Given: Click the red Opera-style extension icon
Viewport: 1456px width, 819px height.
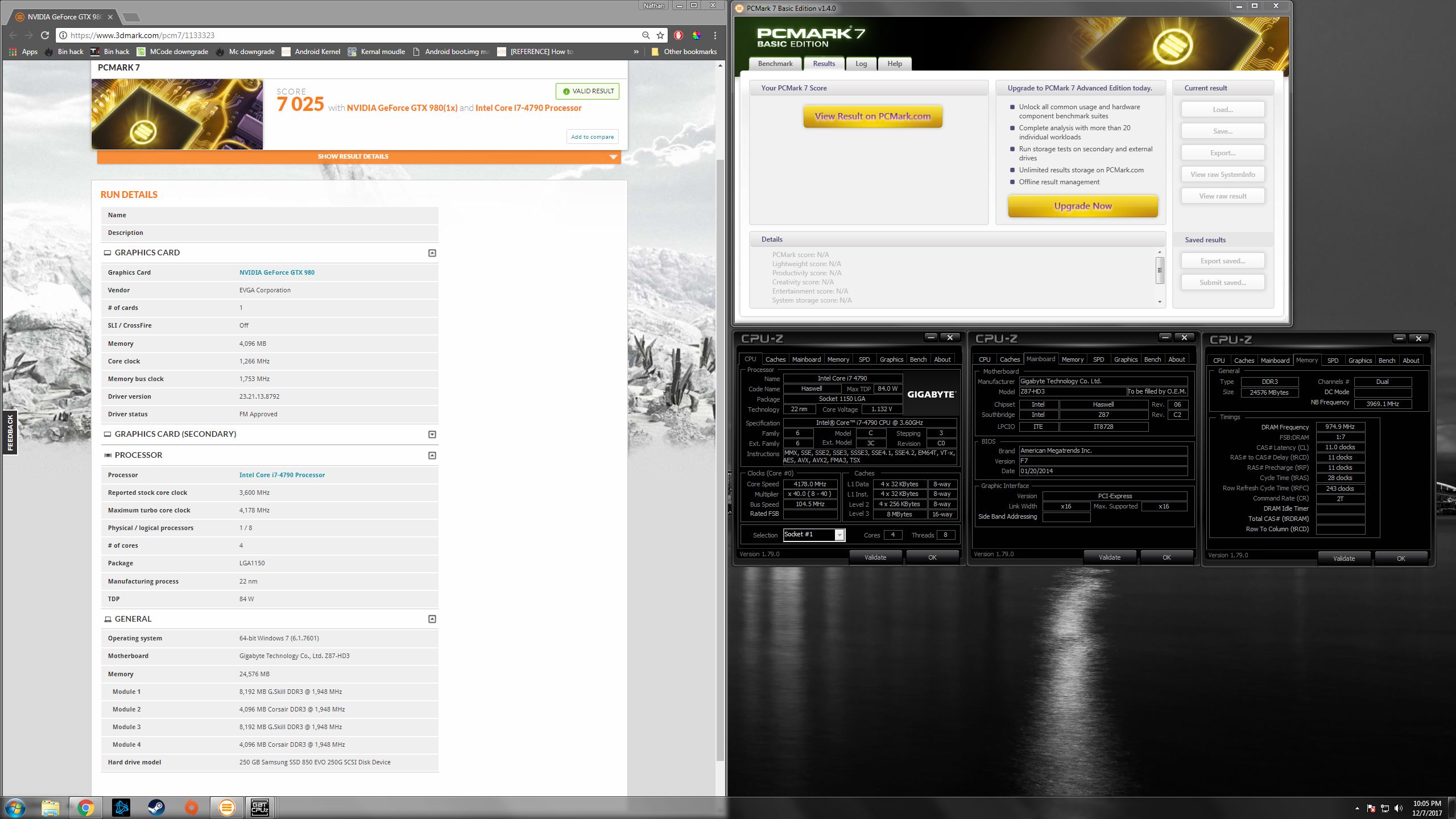Looking at the screenshot, I should [x=679, y=35].
